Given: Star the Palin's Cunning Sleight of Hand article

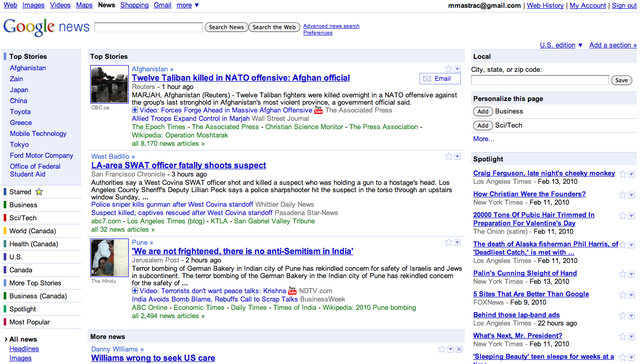Looking at the screenshot, I should 622,274.
